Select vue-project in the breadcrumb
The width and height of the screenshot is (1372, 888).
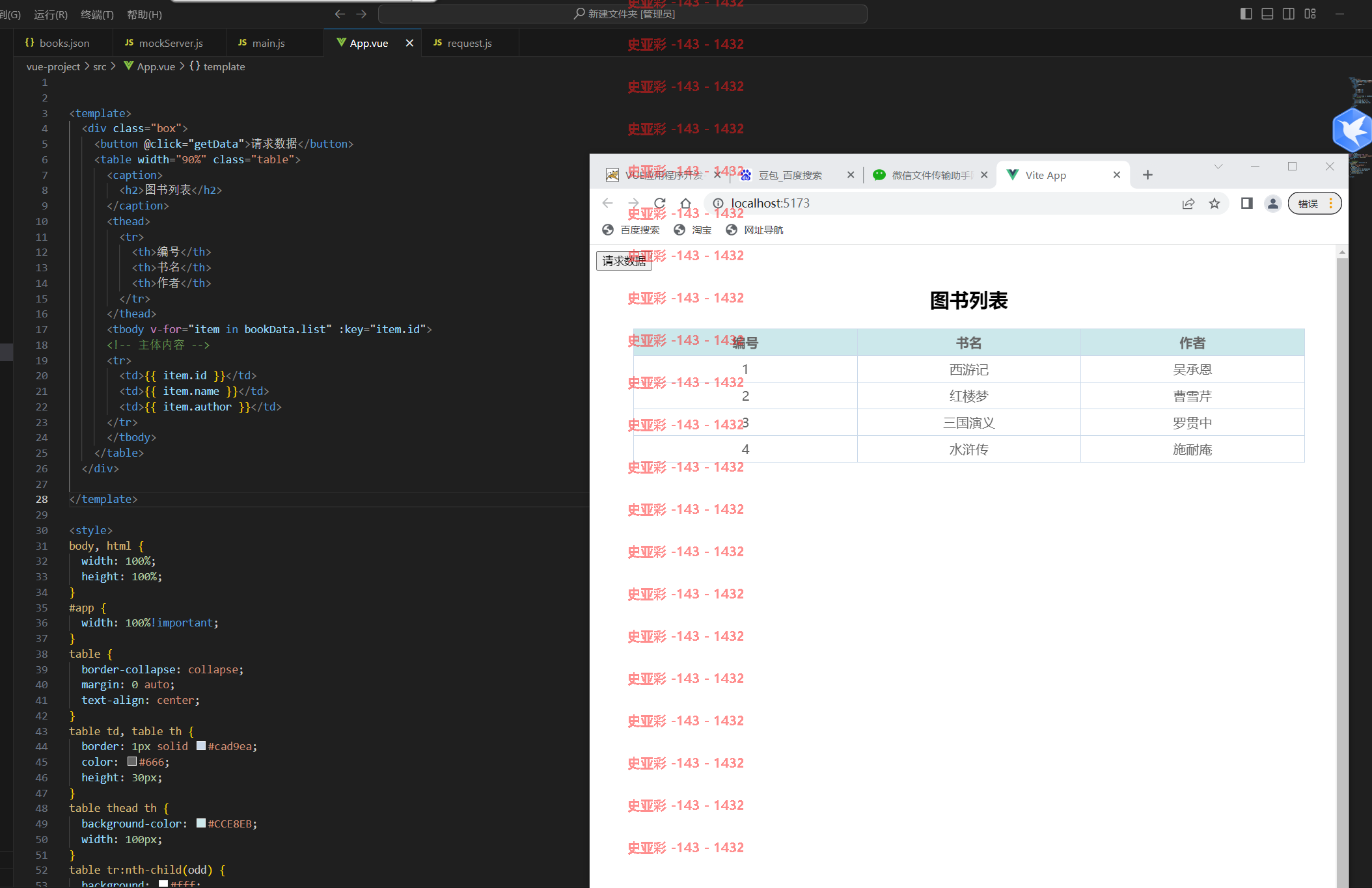(x=53, y=66)
